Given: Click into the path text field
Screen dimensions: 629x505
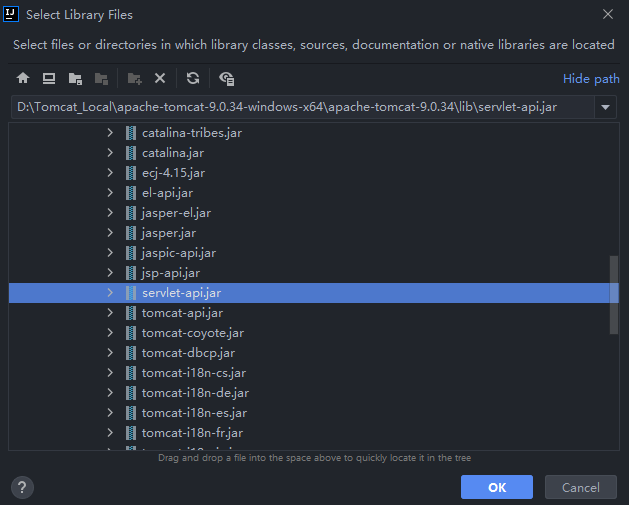Looking at the screenshot, I should tap(303, 107).
